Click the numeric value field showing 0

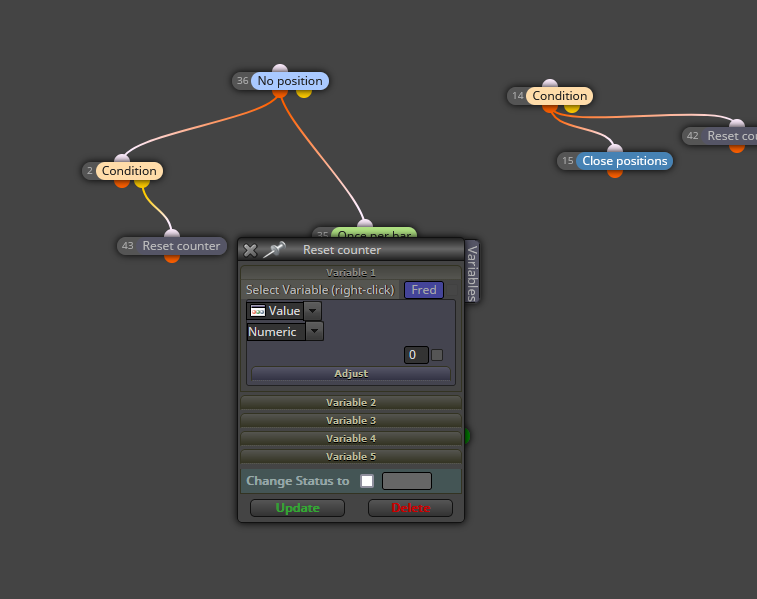tap(416, 355)
